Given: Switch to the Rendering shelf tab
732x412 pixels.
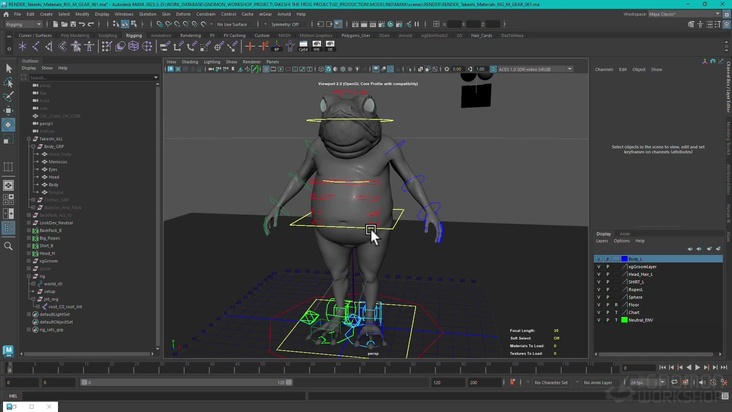Looking at the screenshot, I should (x=190, y=35).
